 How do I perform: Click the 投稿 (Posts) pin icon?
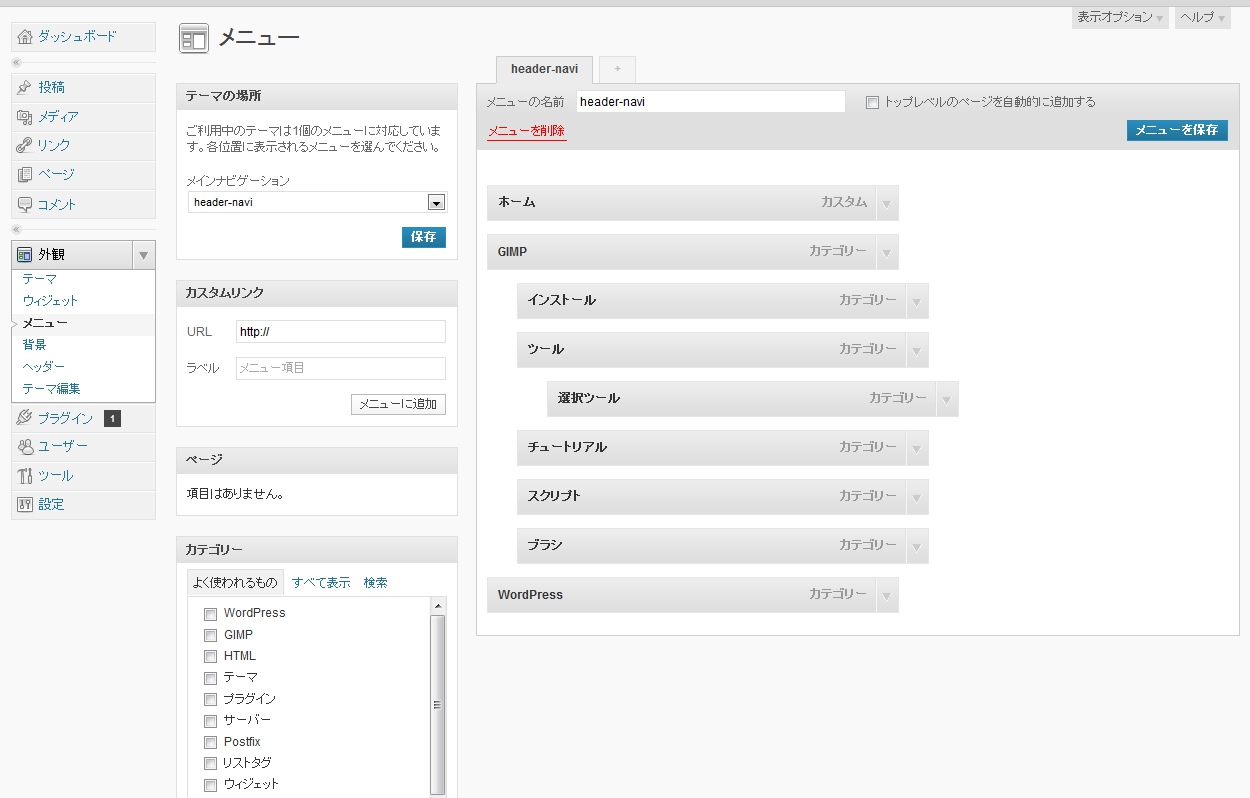(x=26, y=87)
